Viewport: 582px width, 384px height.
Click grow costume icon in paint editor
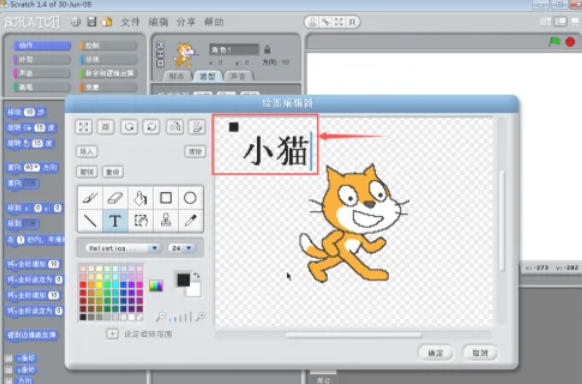pyautogui.click(x=84, y=127)
